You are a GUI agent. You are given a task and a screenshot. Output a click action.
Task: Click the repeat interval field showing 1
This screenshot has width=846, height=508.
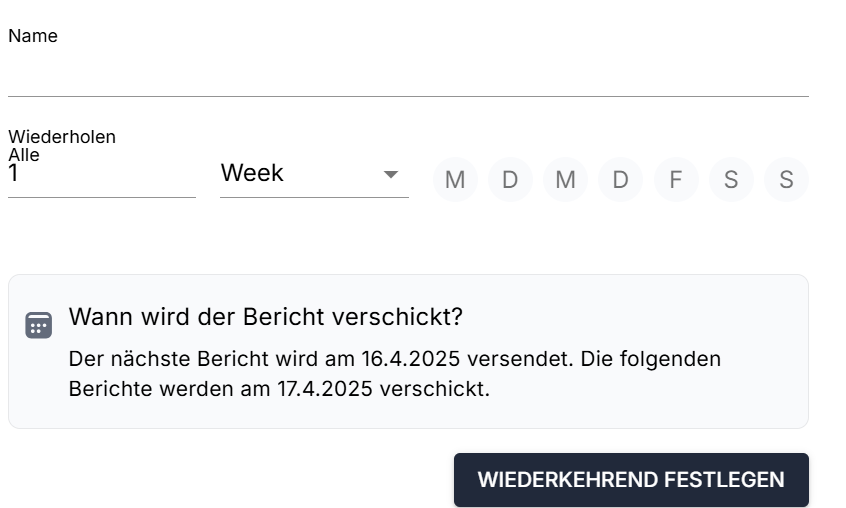pos(101,175)
